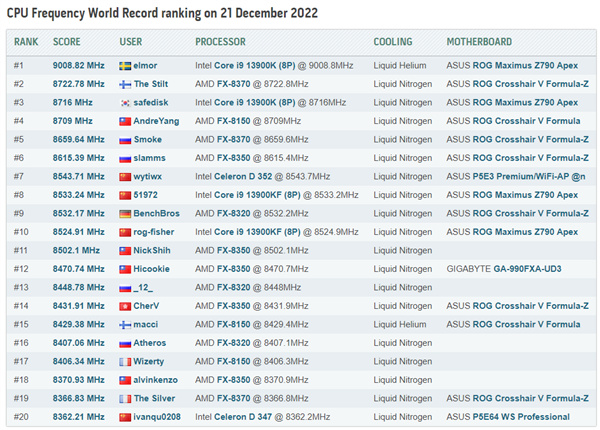Click the Russia flag next to Atheros
This screenshot has height=430, width=600.
click(125, 344)
